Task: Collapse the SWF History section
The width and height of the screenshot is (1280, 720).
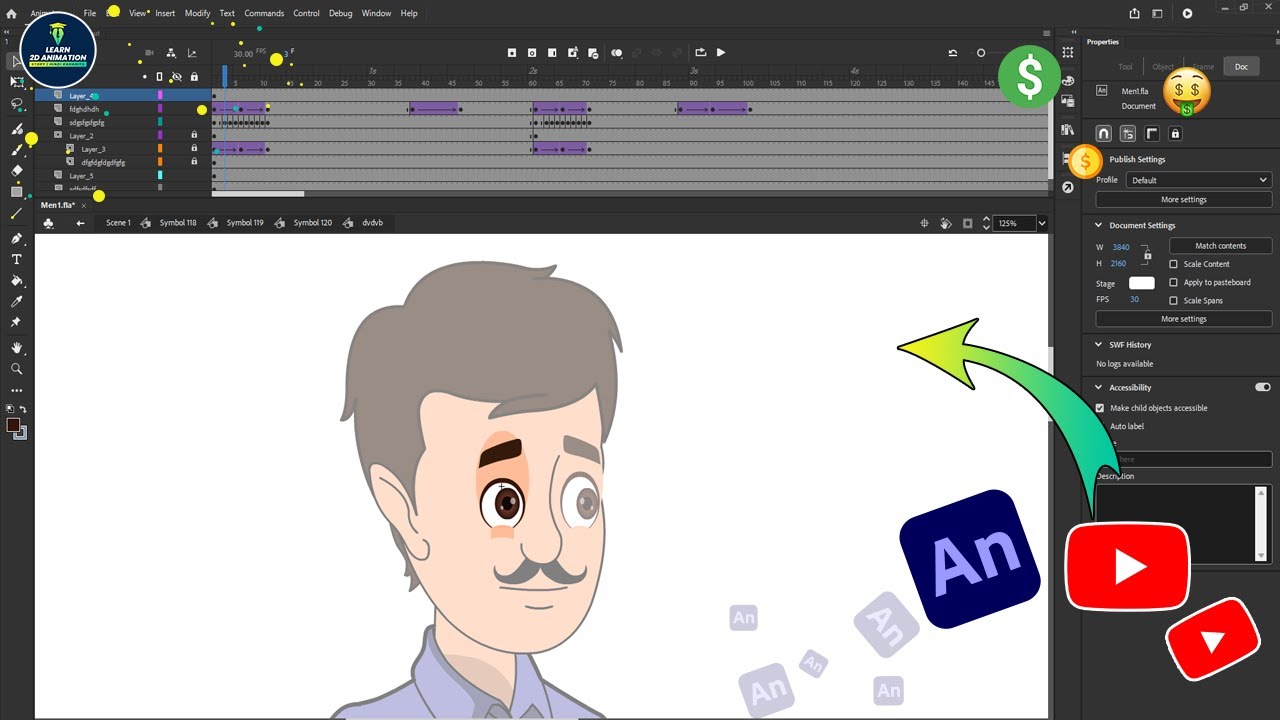Action: [x=1099, y=345]
